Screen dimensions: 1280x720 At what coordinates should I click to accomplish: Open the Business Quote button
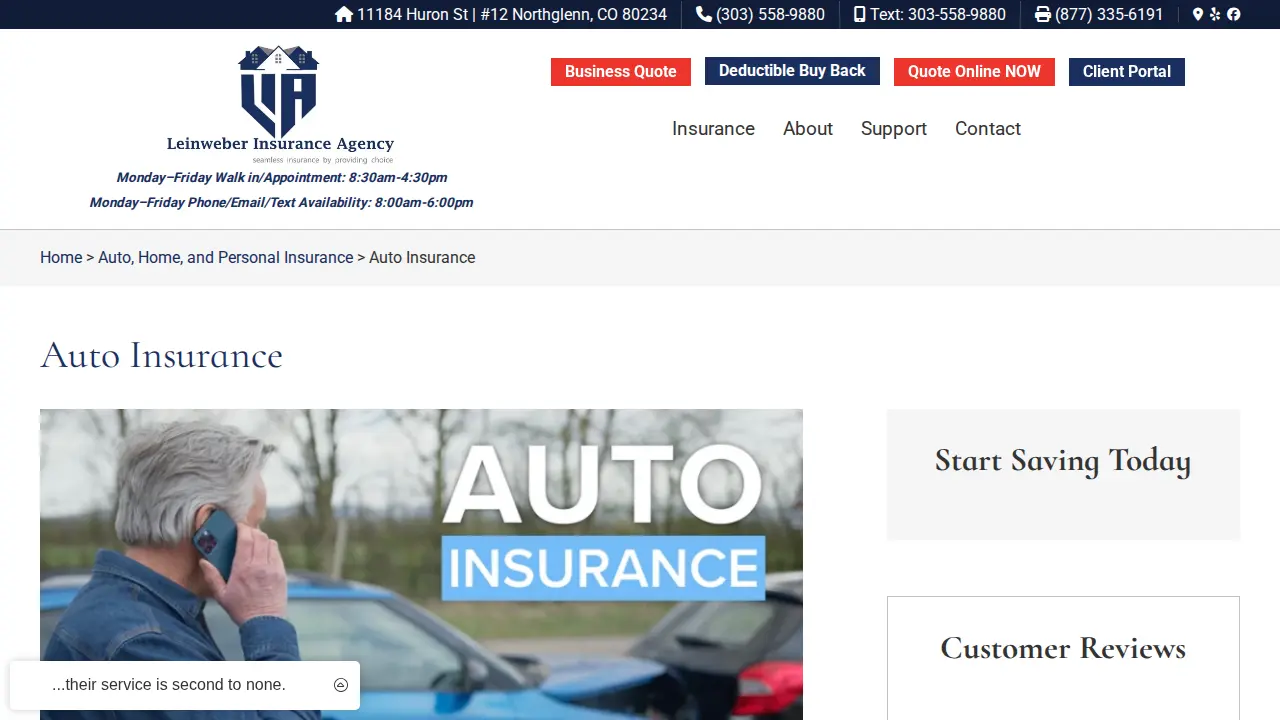(x=621, y=72)
